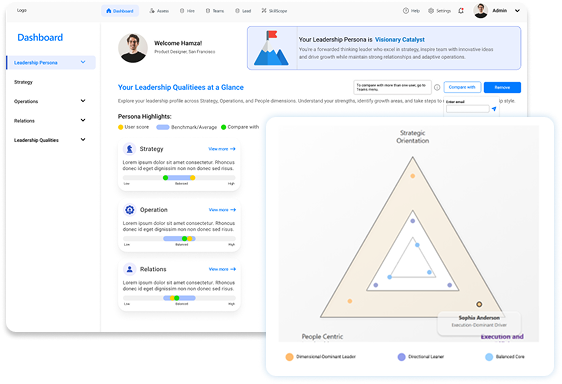
Task: Click the highlighted Sophia Anderson point on triangle
Action: 479,304
